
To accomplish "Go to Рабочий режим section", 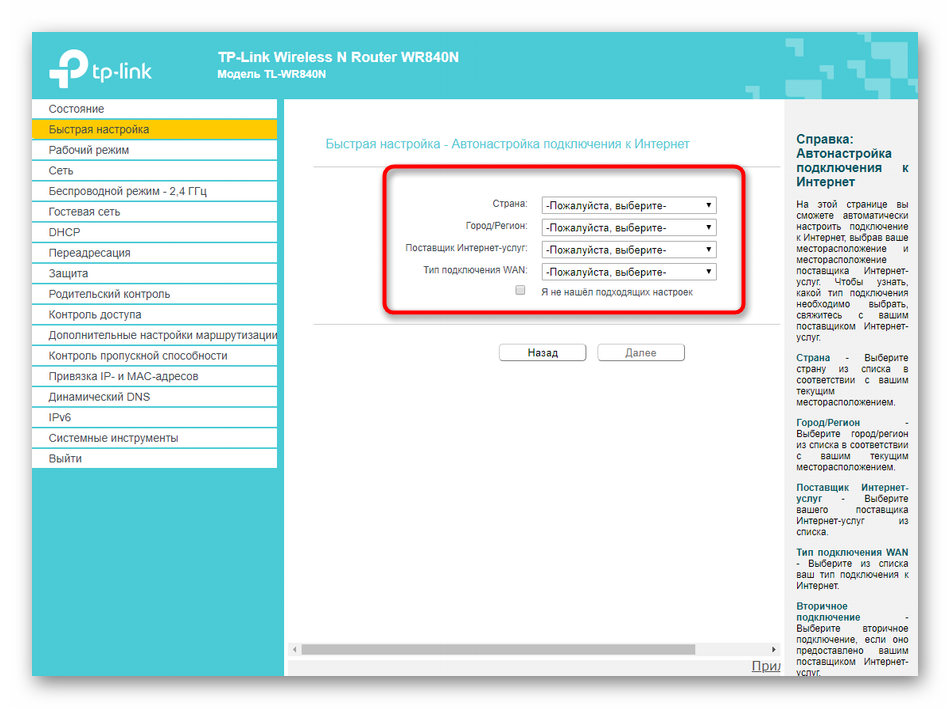I will (89, 150).
